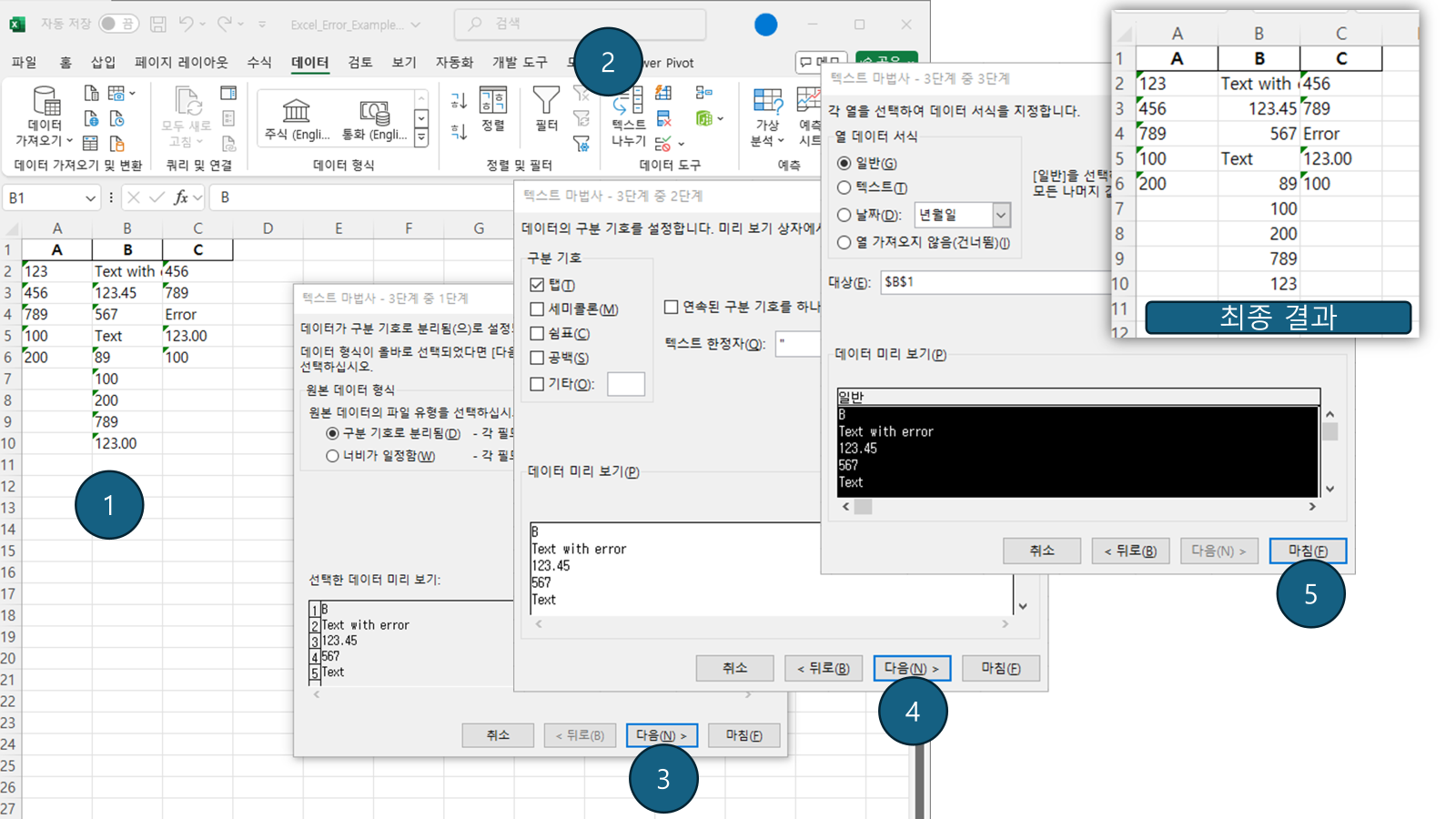Click 다음 in the step 2 wizard
This screenshot has width=1456, height=819.
tap(912, 668)
